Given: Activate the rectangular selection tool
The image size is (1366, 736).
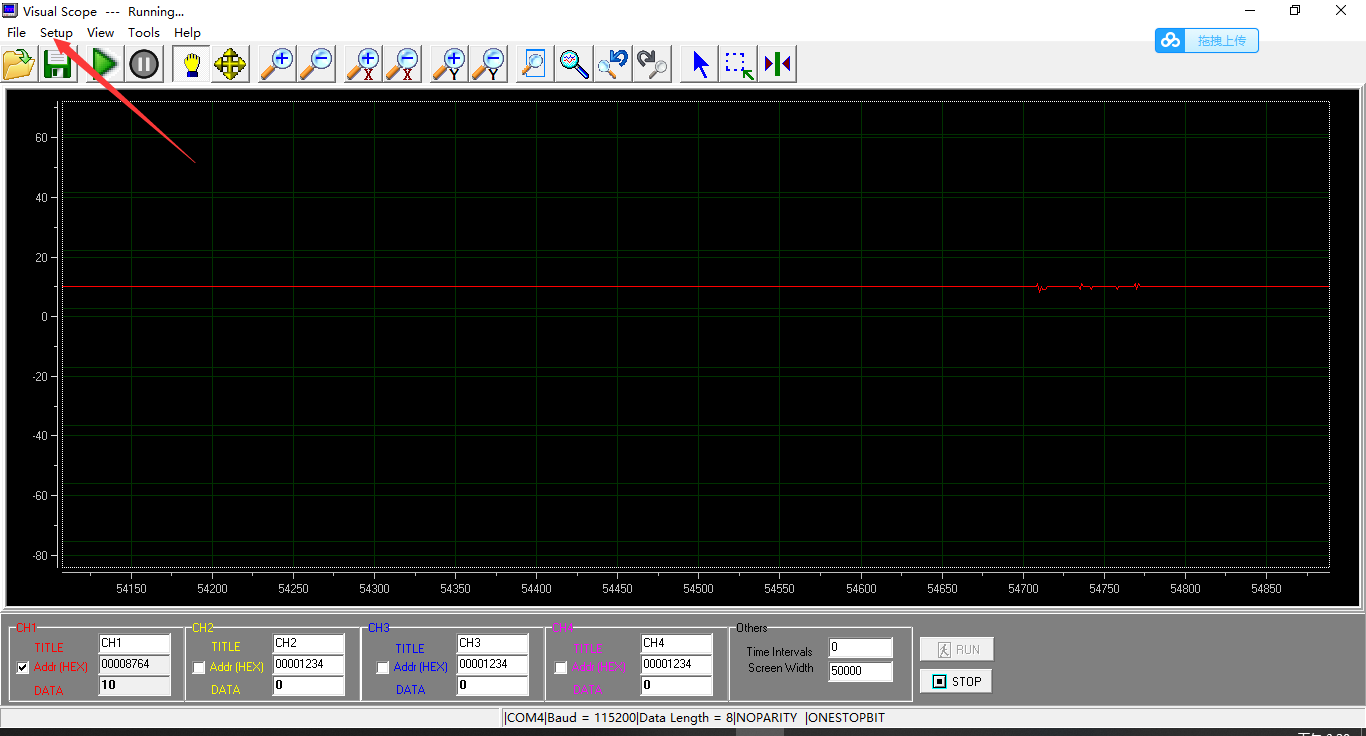Looking at the screenshot, I should point(738,63).
